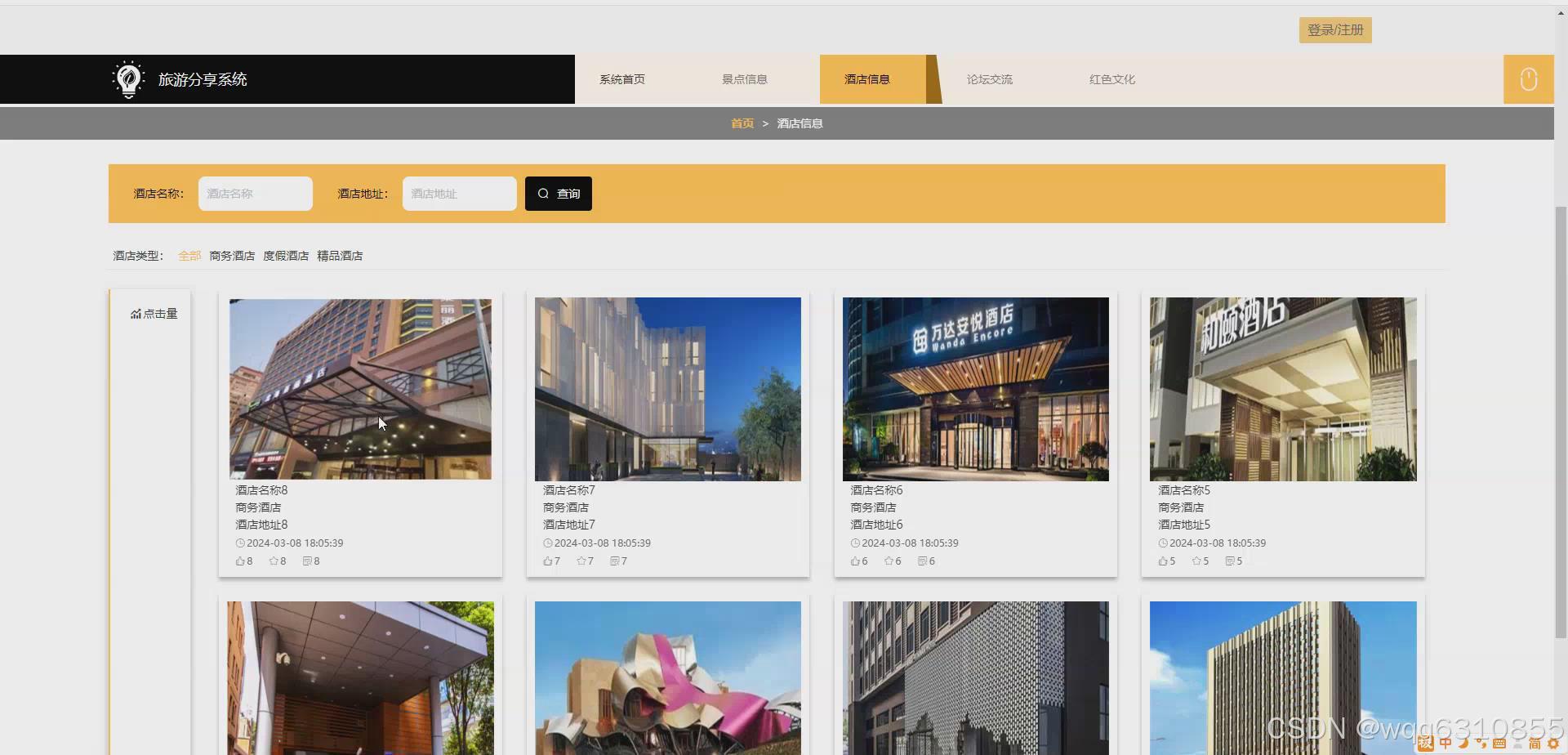Click the comment icon on 酒店名称5

[1230, 561]
